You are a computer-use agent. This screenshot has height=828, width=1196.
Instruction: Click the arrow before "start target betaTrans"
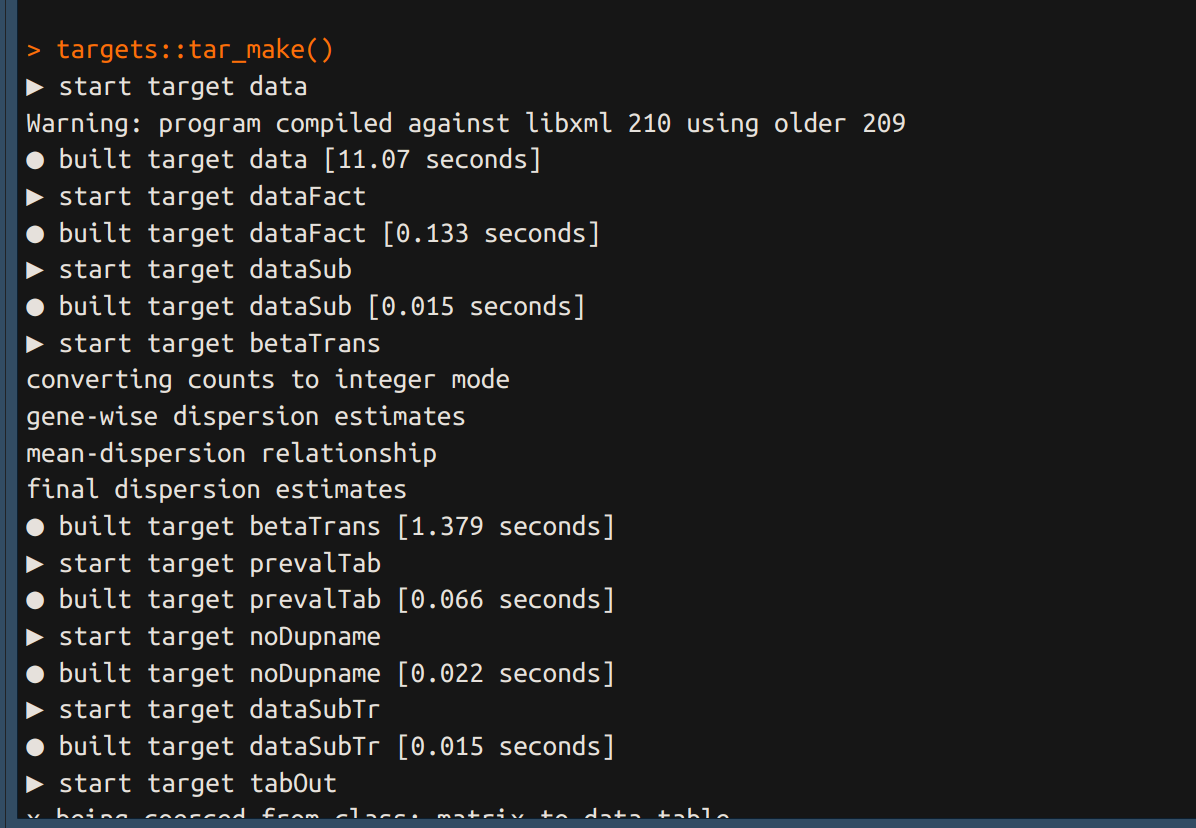point(35,344)
